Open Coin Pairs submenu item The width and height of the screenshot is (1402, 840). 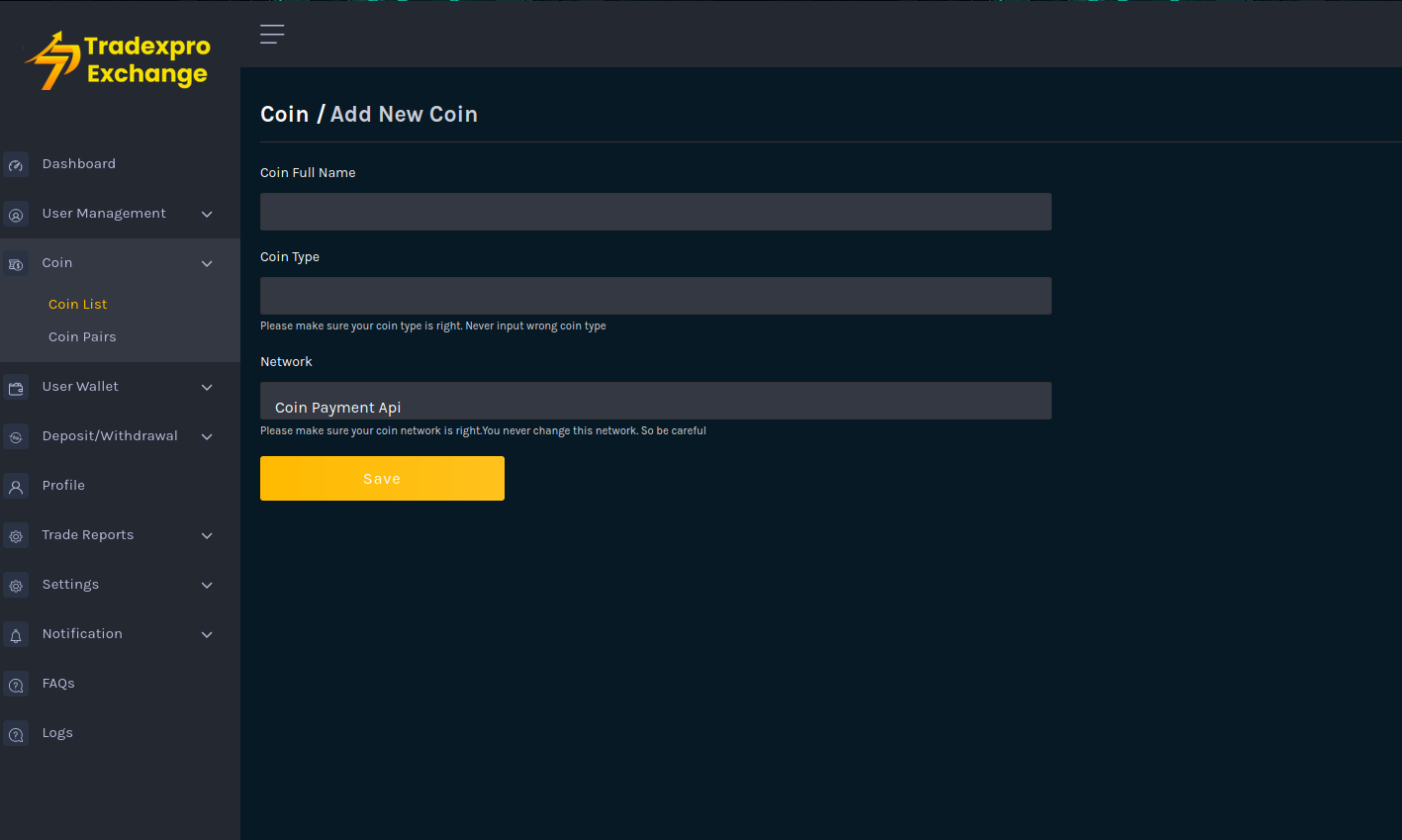tap(82, 337)
